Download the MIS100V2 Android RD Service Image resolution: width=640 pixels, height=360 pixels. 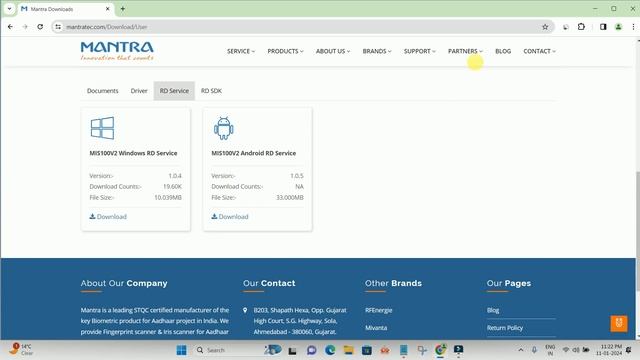(x=230, y=216)
